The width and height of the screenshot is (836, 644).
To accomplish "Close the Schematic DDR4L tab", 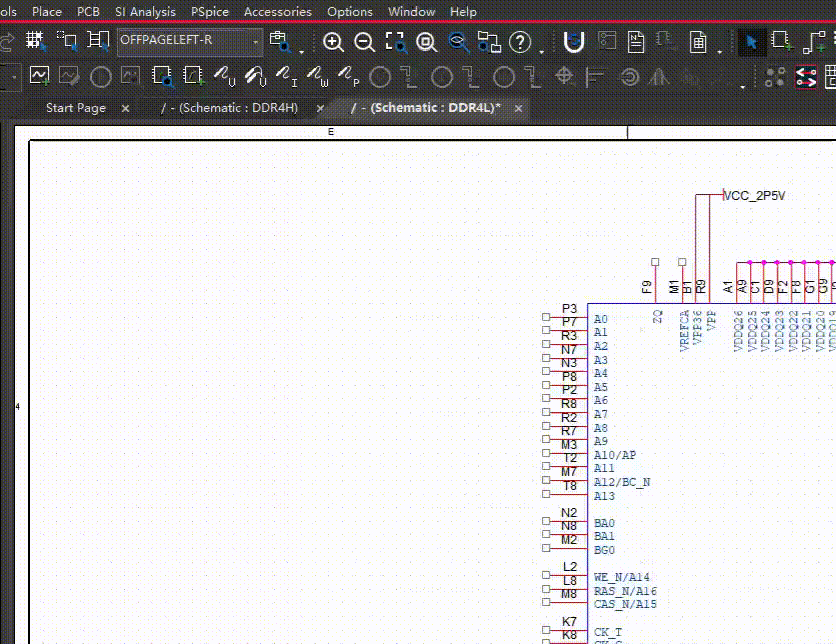I will pyautogui.click(x=518, y=108).
